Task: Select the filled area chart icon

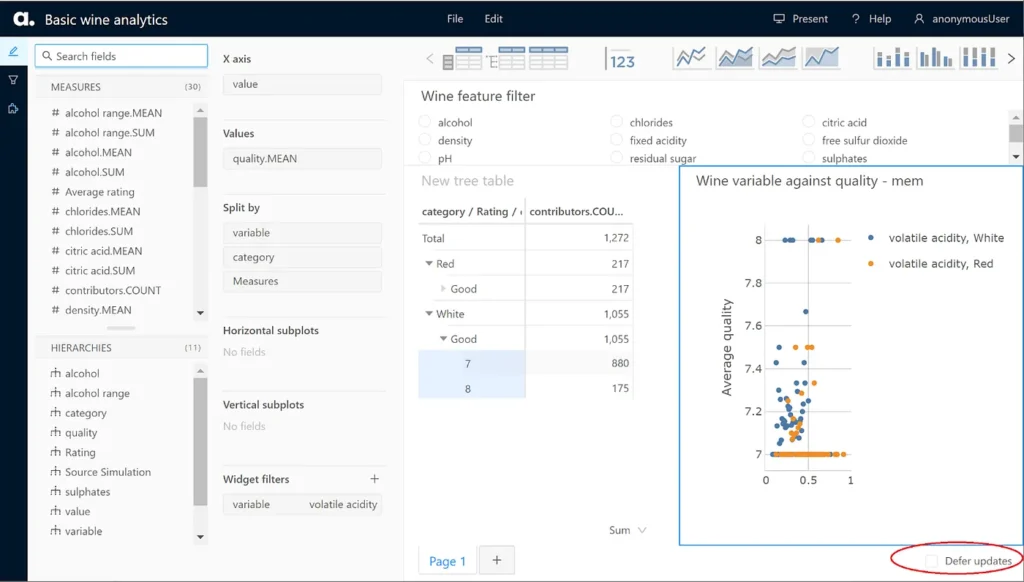Action: click(822, 58)
